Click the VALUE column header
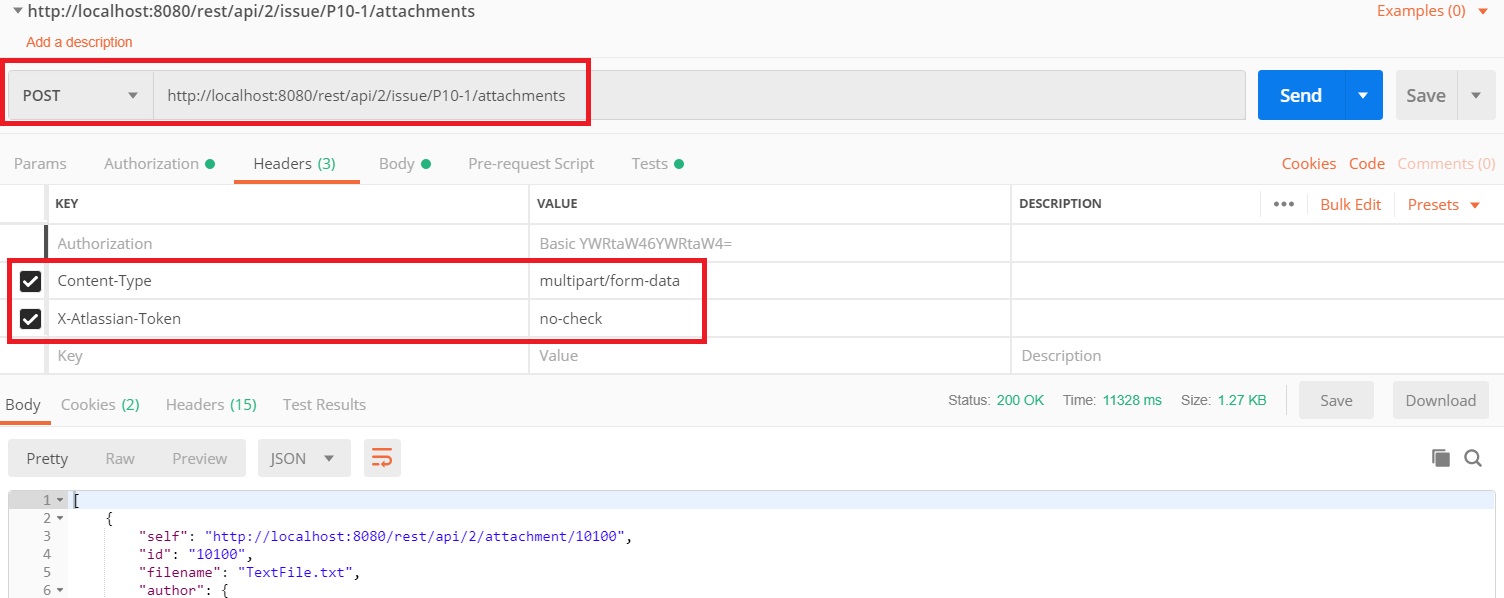 [x=557, y=204]
